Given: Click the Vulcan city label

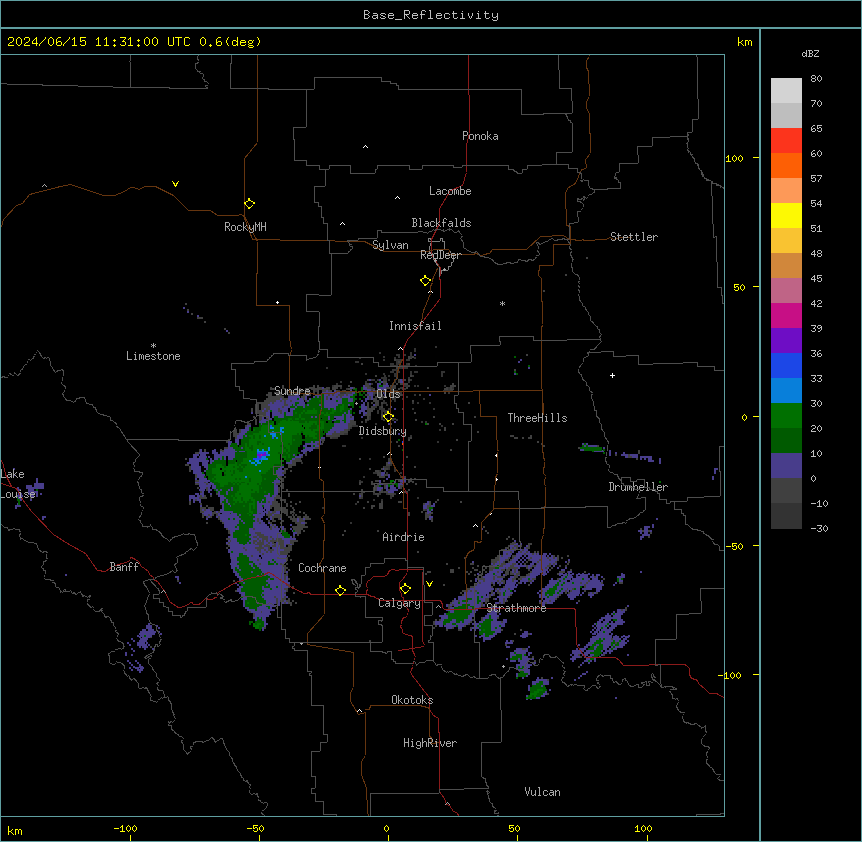Looking at the screenshot, I should (x=543, y=792).
